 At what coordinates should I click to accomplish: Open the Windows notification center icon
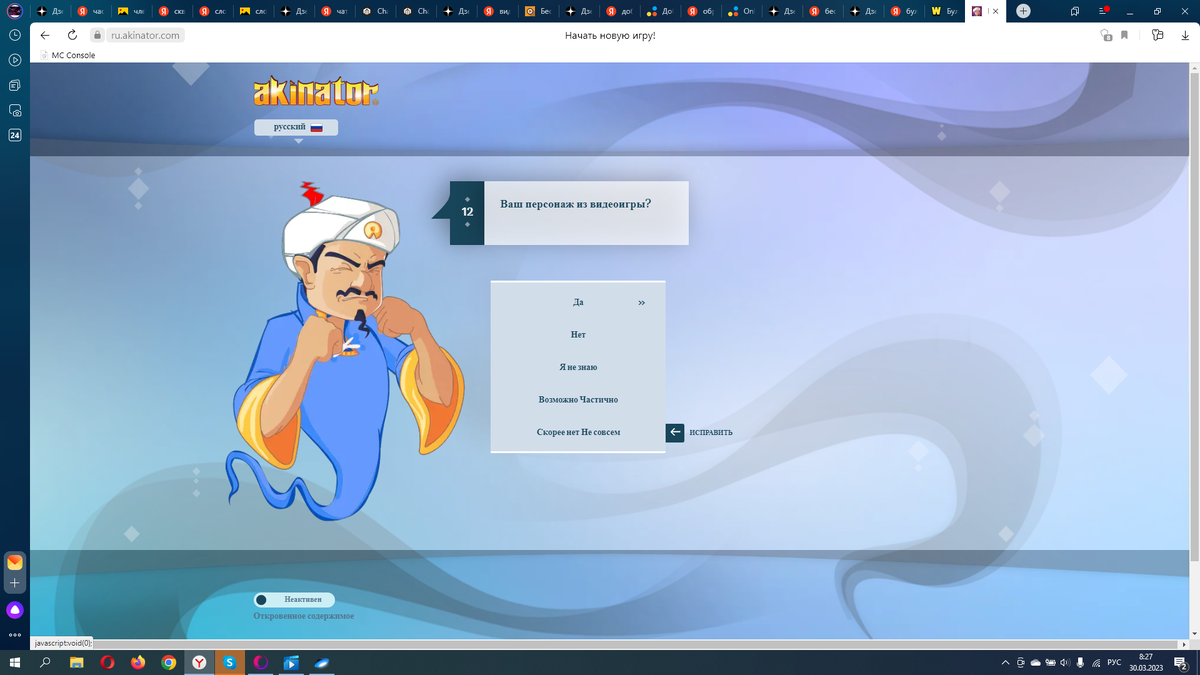(x=1182, y=662)
